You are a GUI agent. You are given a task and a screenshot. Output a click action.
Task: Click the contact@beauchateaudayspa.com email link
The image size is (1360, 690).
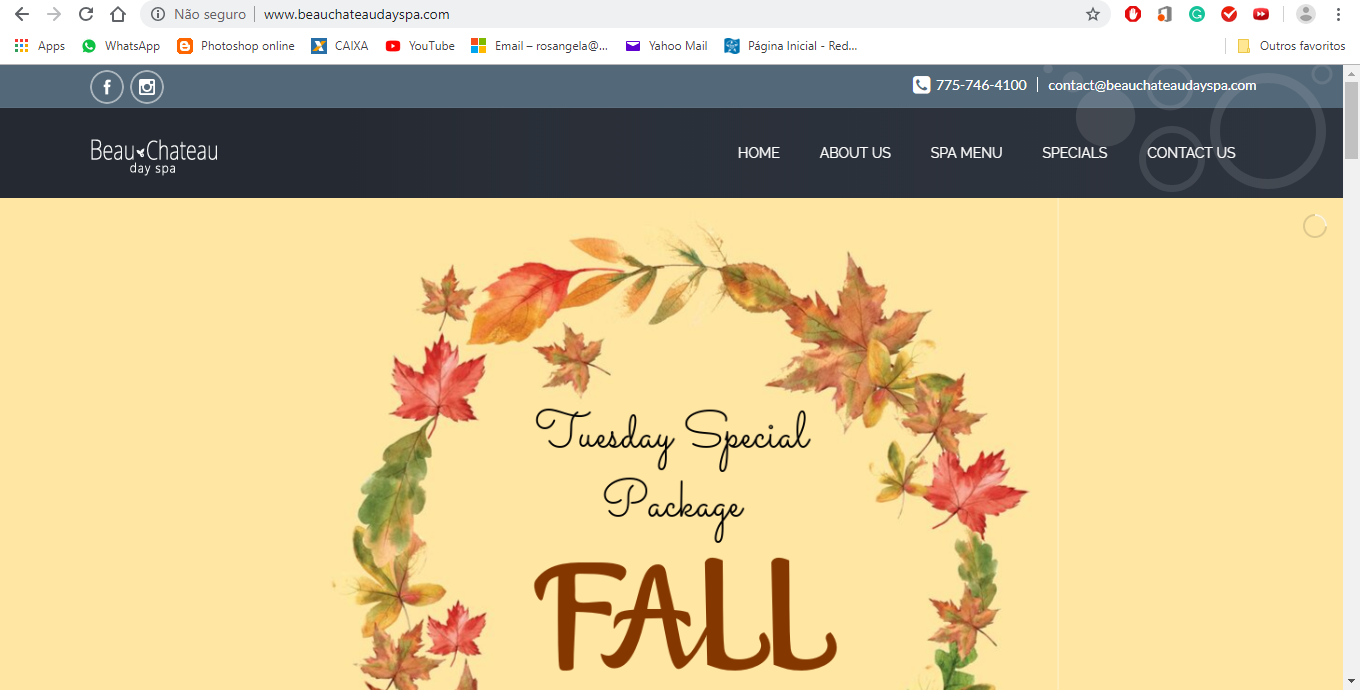click(x=1152, y=85)
